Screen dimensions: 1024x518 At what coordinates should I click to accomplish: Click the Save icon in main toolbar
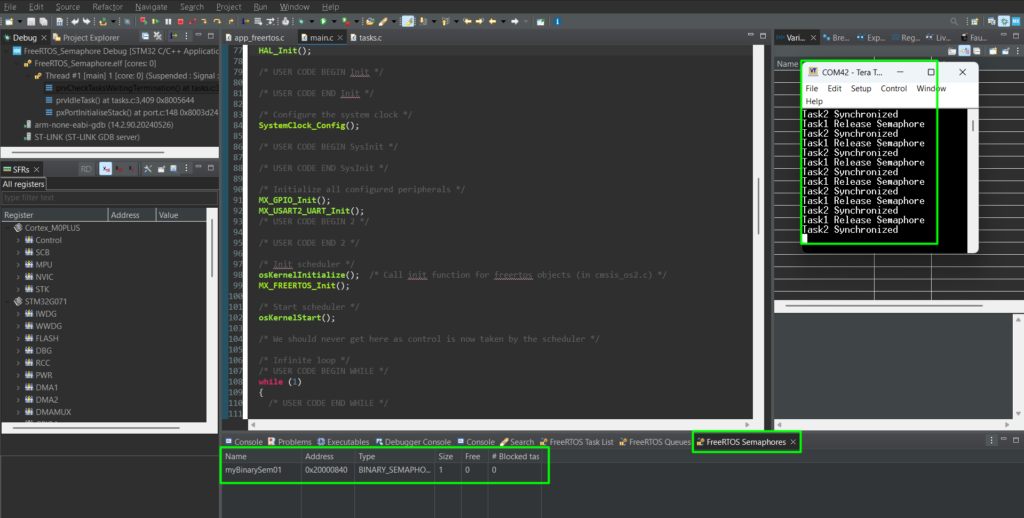pyautogui.click(x=31, y=20)
